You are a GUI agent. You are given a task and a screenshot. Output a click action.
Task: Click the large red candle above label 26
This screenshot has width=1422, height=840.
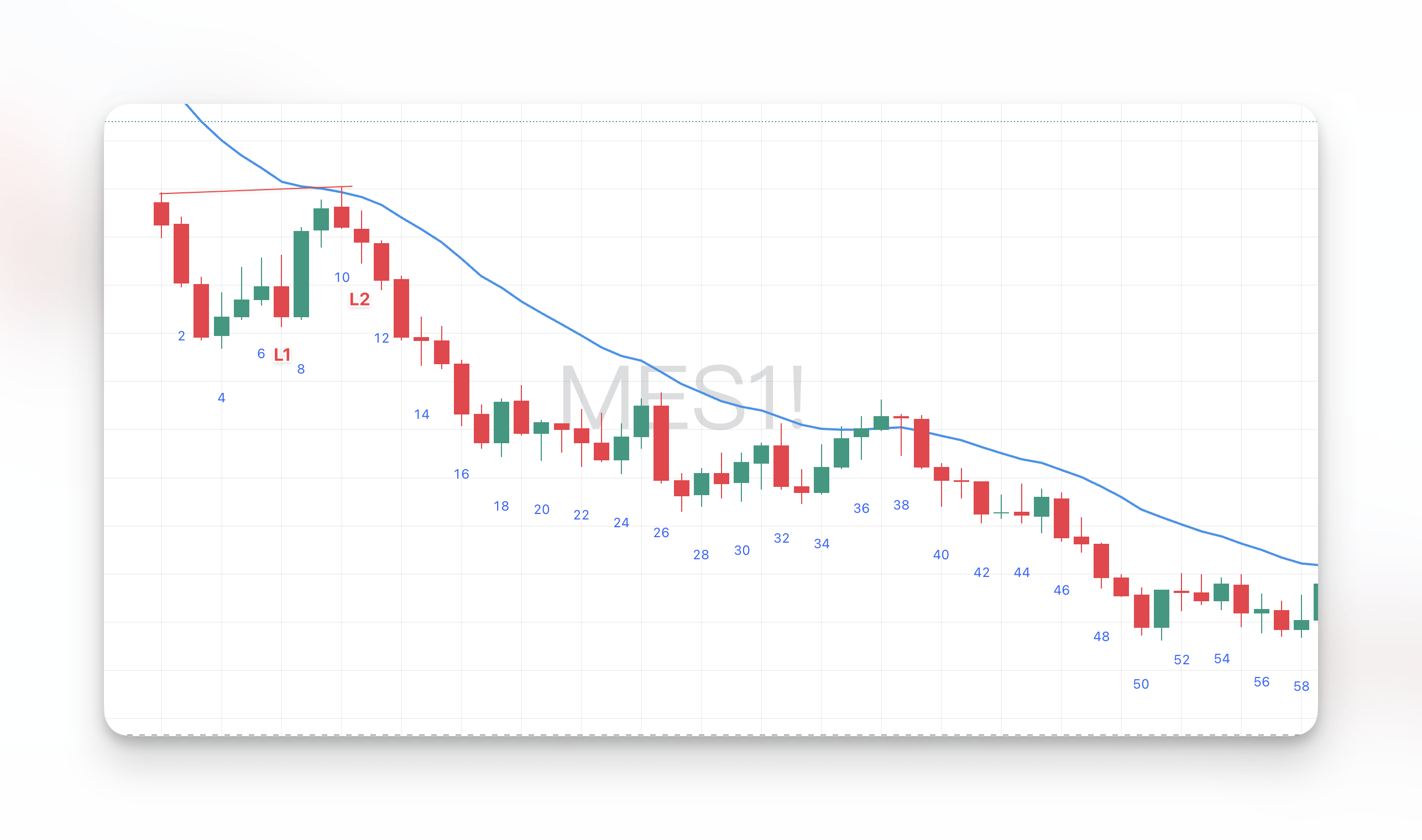pyautogui.click(x=661, y=443)
